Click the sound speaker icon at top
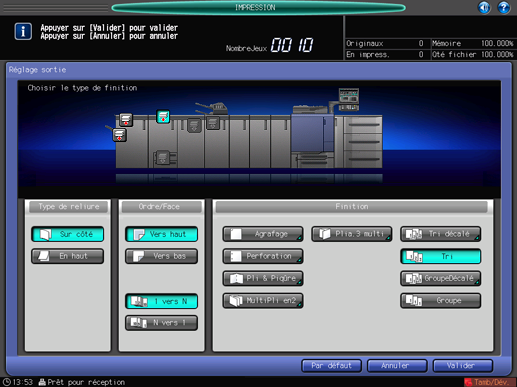The image size is (517, 387). (484, 7)
